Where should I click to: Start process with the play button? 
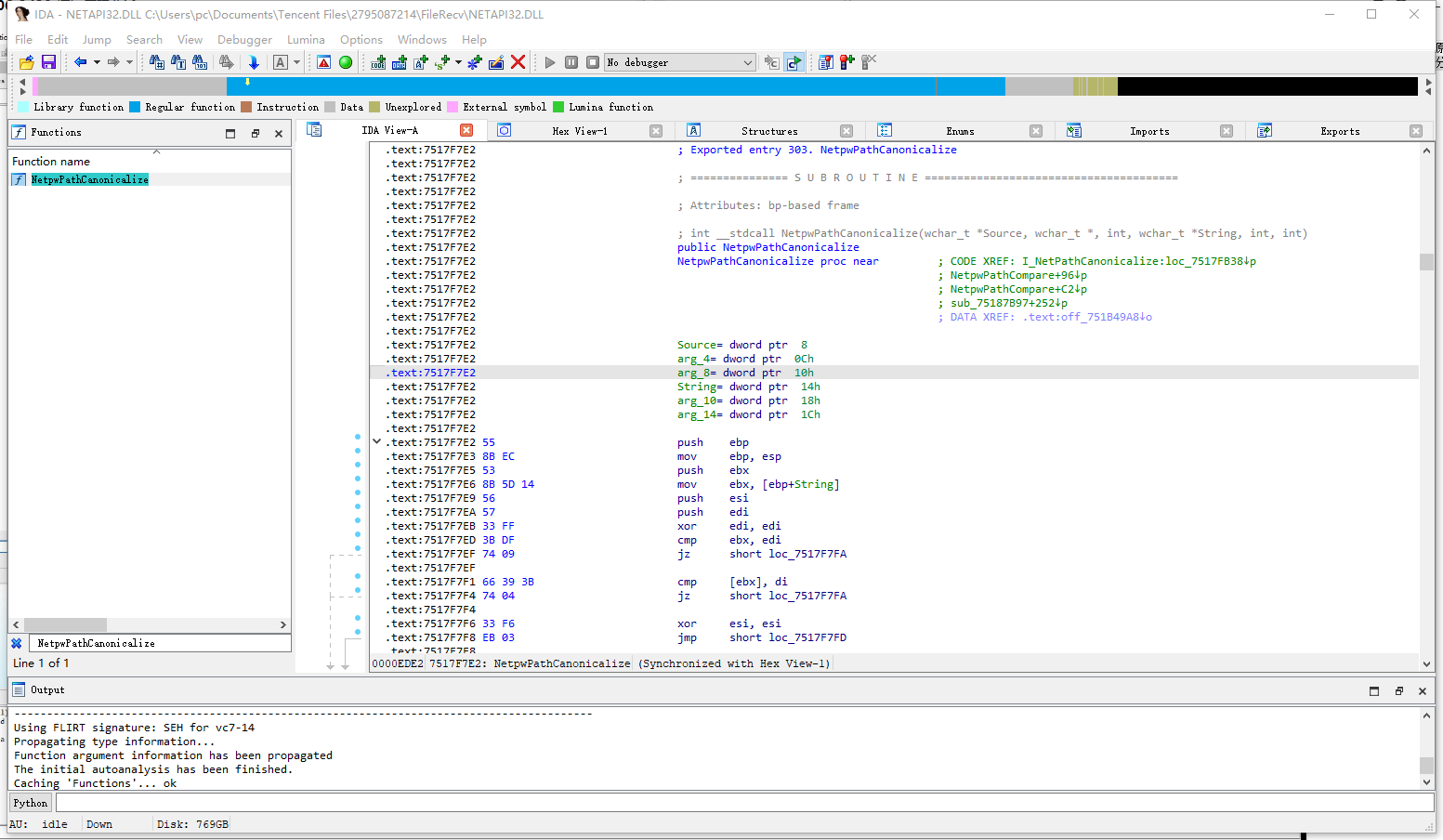(x=550, y=62)
